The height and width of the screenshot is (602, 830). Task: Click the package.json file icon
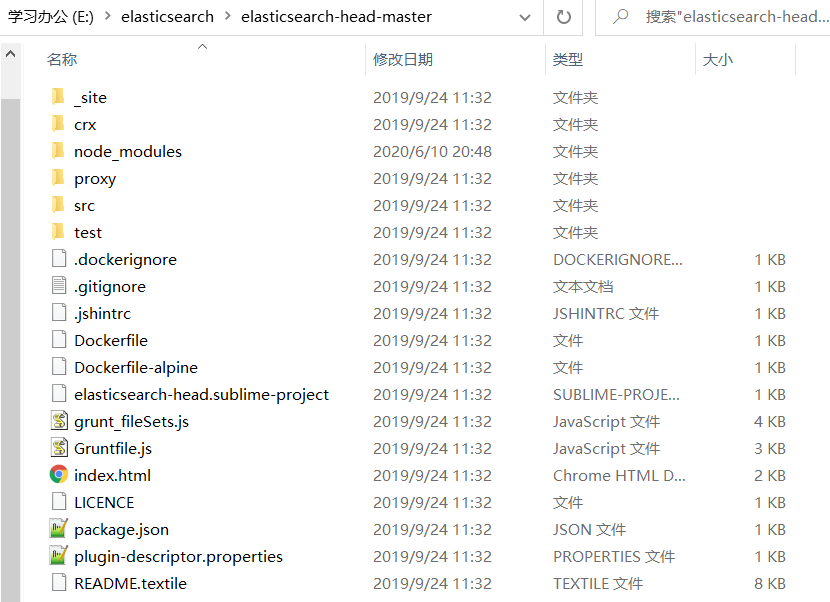coord(59,529)
